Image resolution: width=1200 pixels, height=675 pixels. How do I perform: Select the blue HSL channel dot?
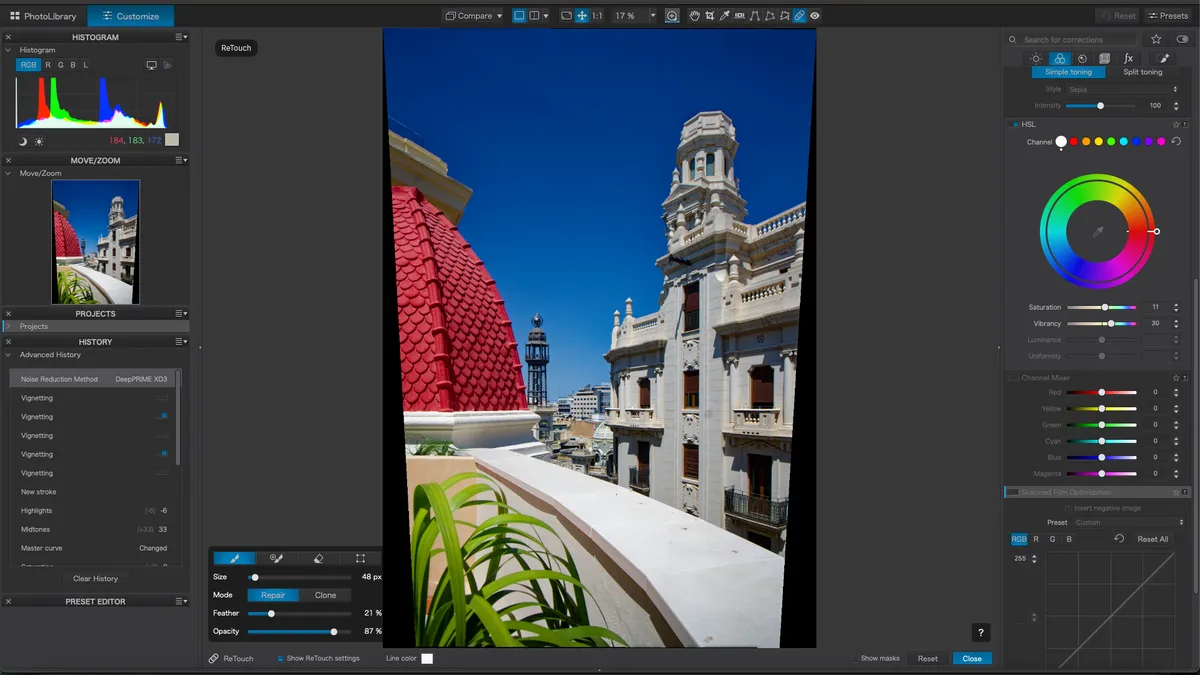pyautogui.click(x=1136, y=142)
